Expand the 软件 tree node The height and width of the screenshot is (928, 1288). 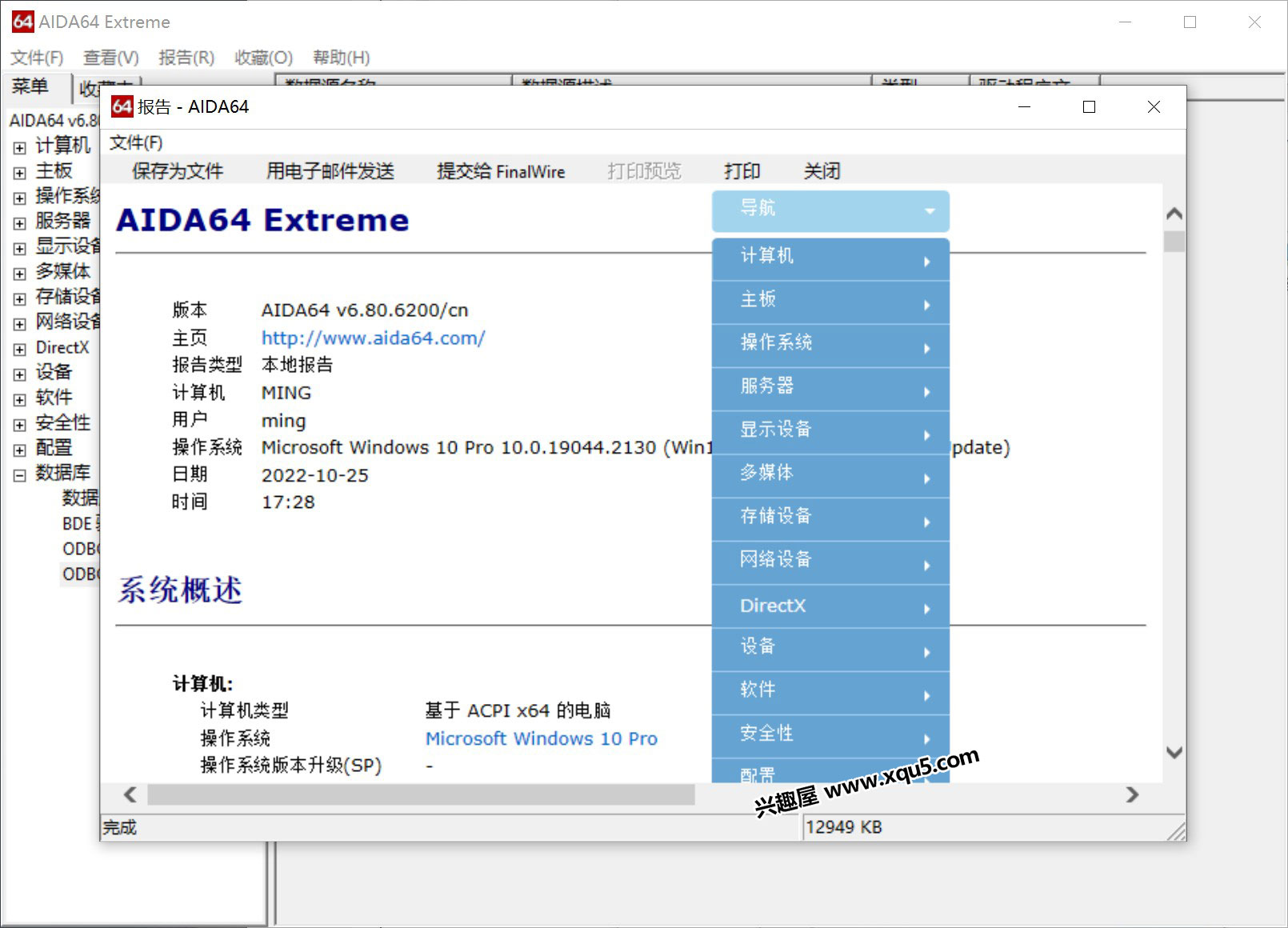[x=20, y=399]
